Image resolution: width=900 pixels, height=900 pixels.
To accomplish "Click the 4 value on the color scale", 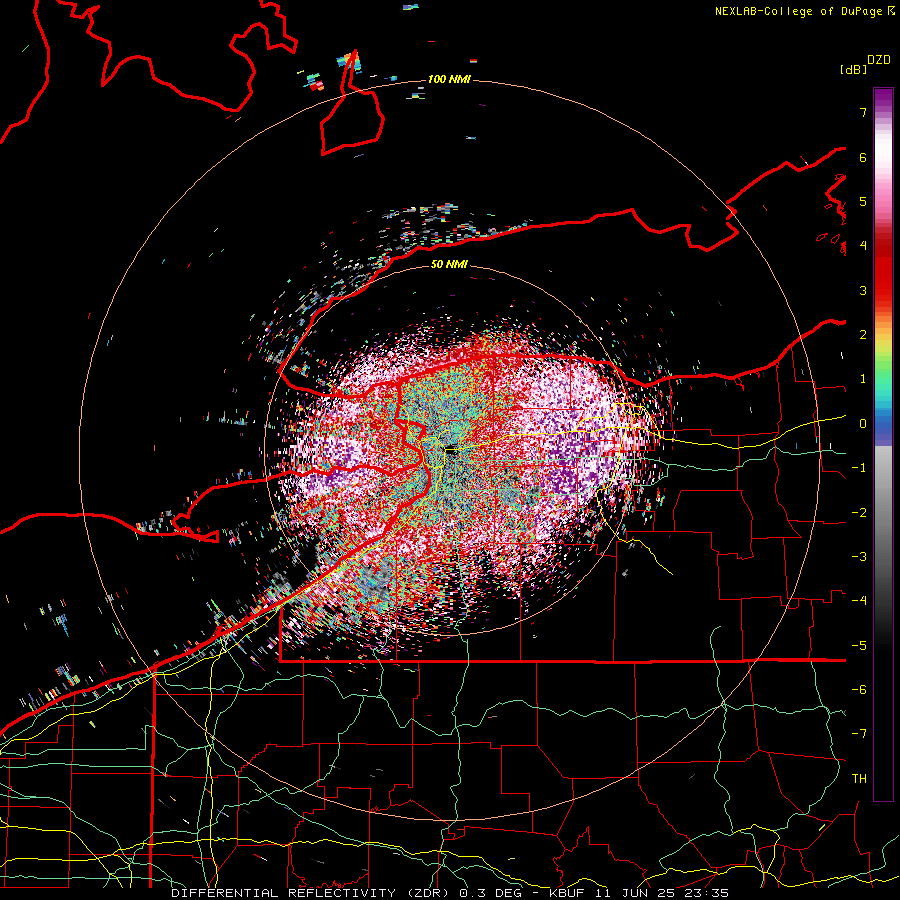I will [x=863, y=246].
